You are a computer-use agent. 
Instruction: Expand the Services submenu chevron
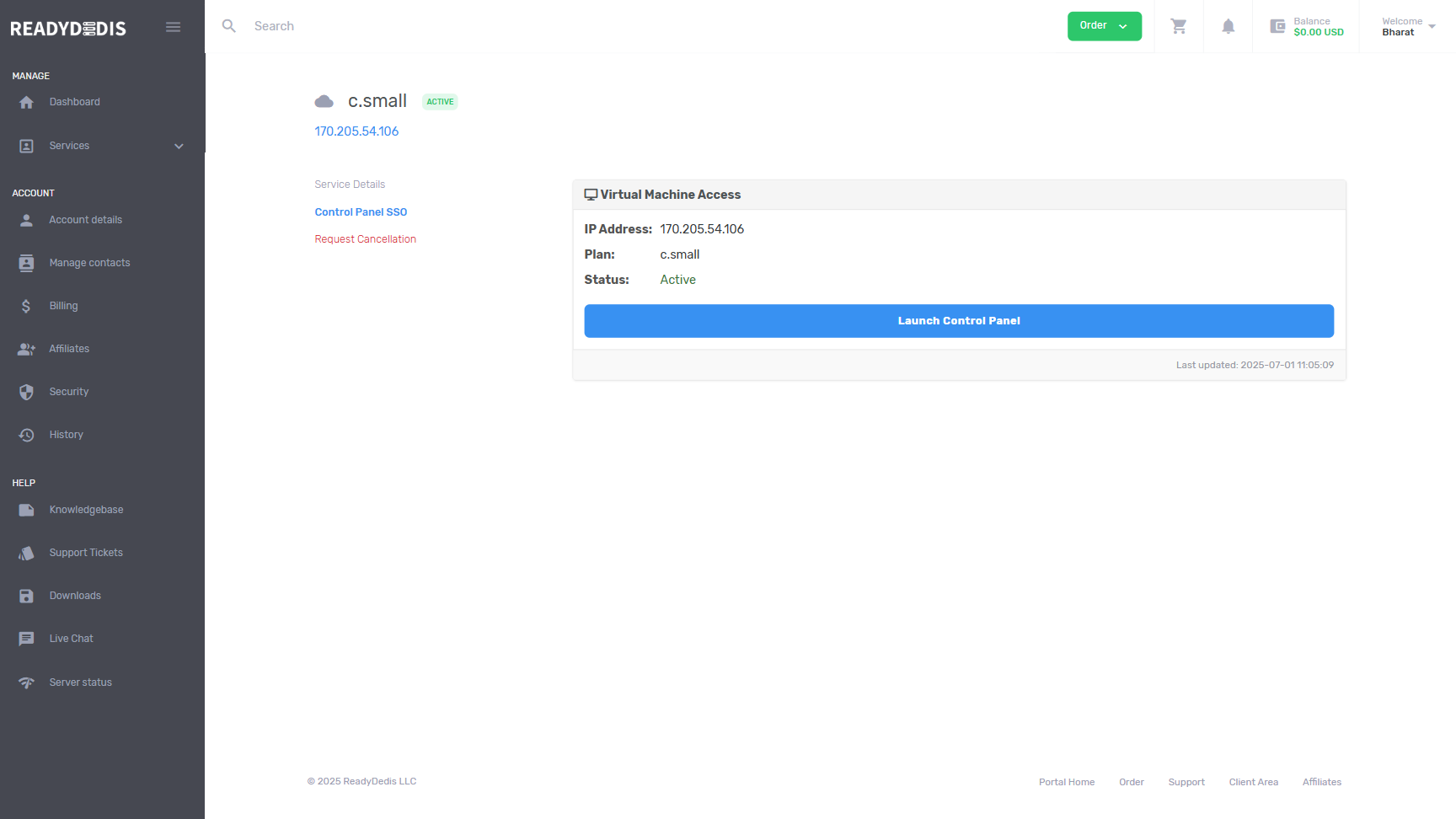[x=179, y=146]
